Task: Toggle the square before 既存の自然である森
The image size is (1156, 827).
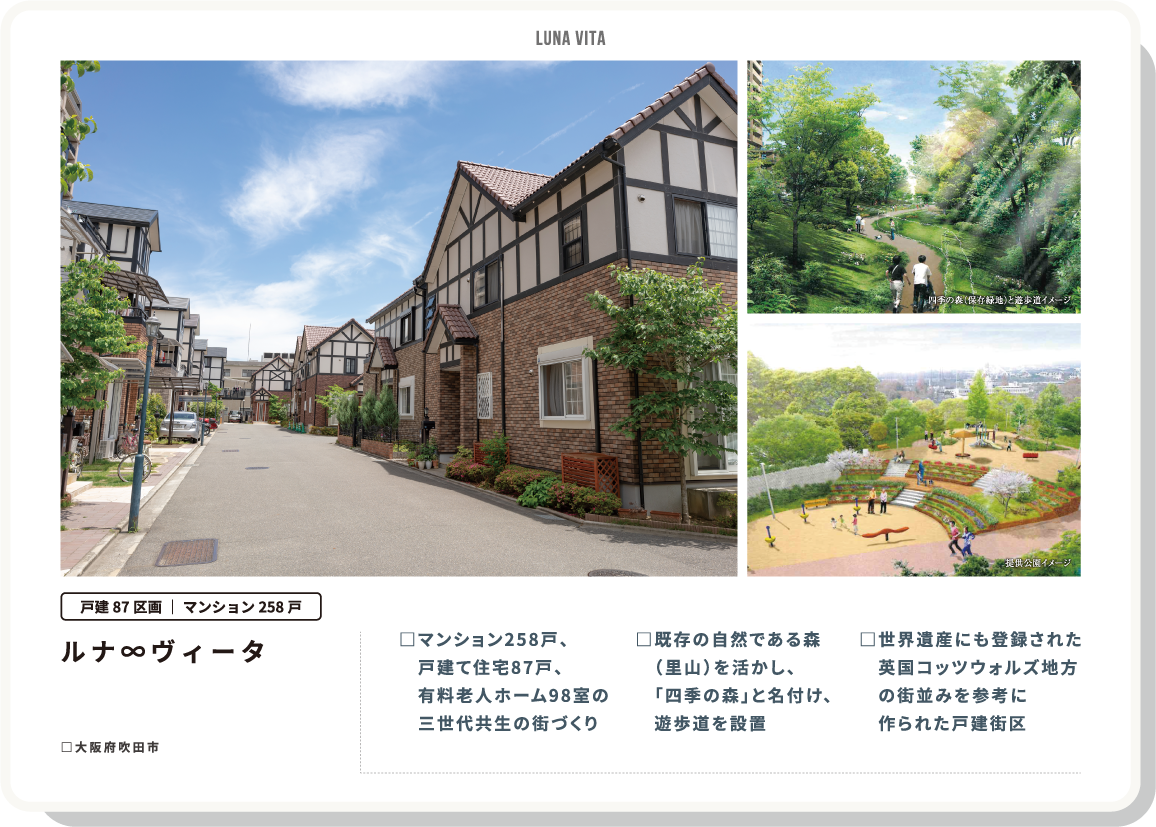Action: (643, 639)
